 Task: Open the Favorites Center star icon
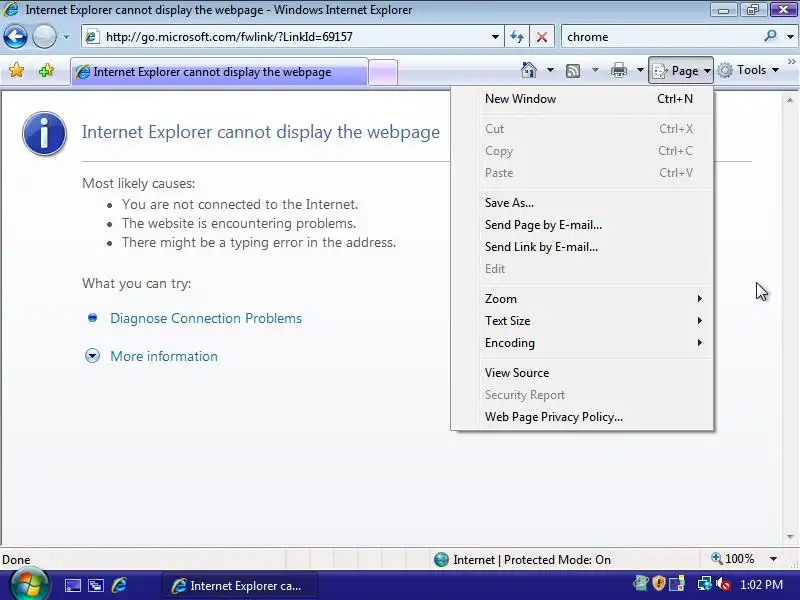16,70
